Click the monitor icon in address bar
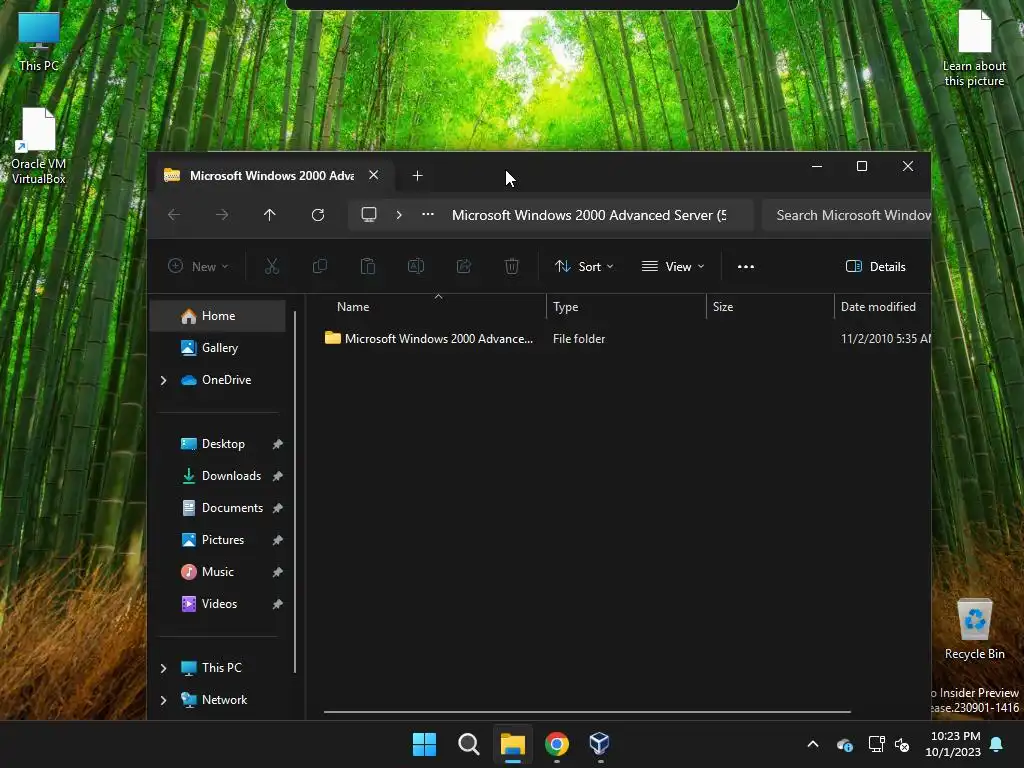This screenshot has width=1024, height=768. point(369,215)
